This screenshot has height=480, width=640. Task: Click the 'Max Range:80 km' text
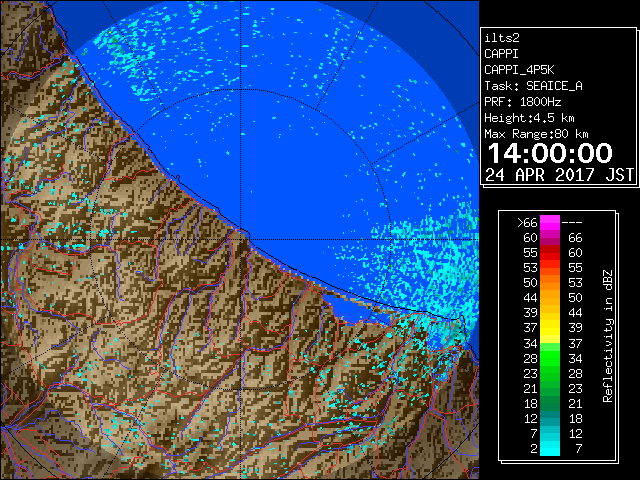coord(536,134)
